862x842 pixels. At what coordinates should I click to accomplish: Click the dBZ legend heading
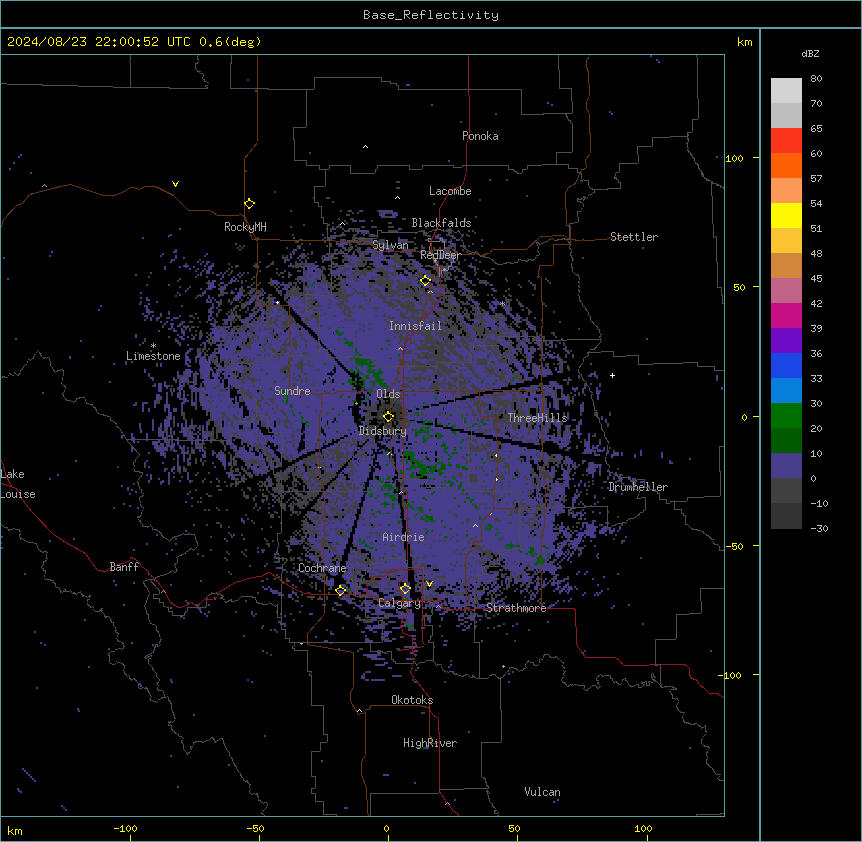pos(810,53)
